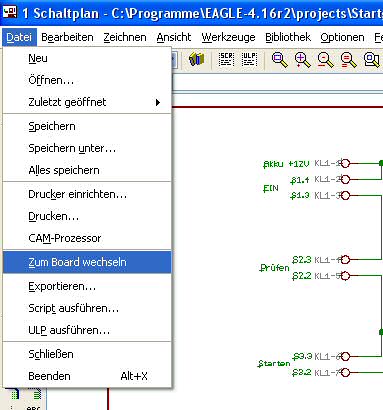This screenshot has height=410, width=383.
Task: Click the Zoom in magnifier icon
Action: coord(303,60)
